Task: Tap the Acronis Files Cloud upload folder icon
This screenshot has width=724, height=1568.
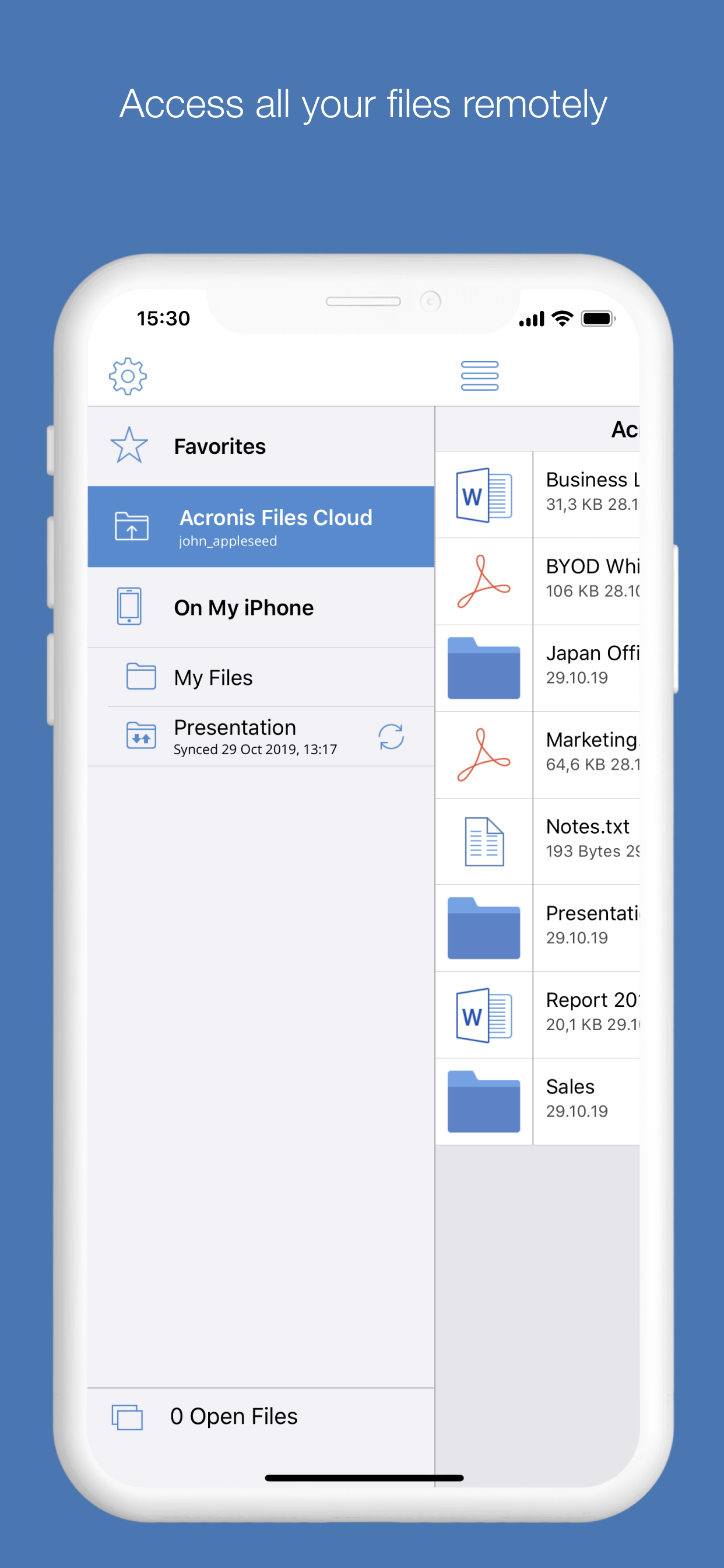Action: click(132, 526)
